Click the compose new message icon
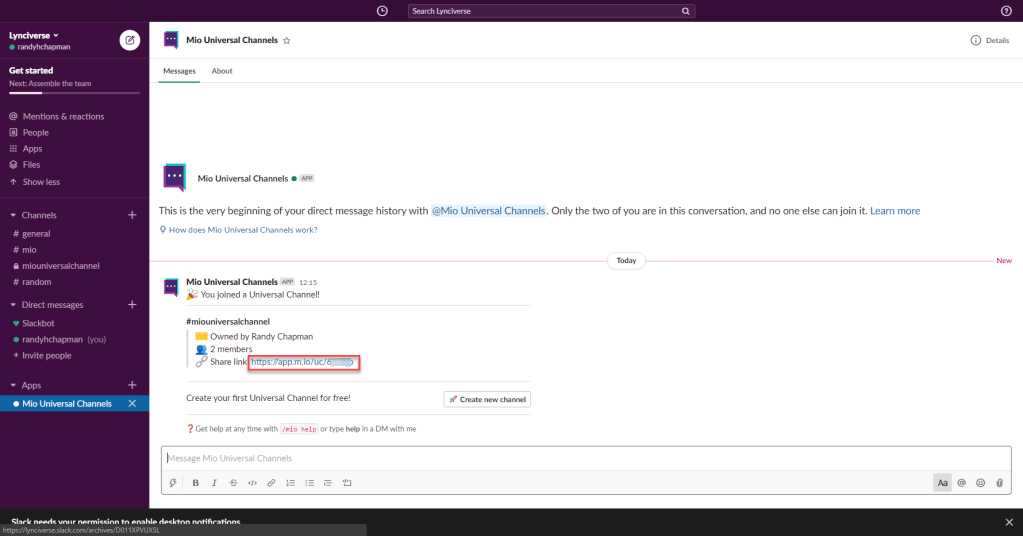This screenshot has width=1023, height=536. click(x=129, y=40)
